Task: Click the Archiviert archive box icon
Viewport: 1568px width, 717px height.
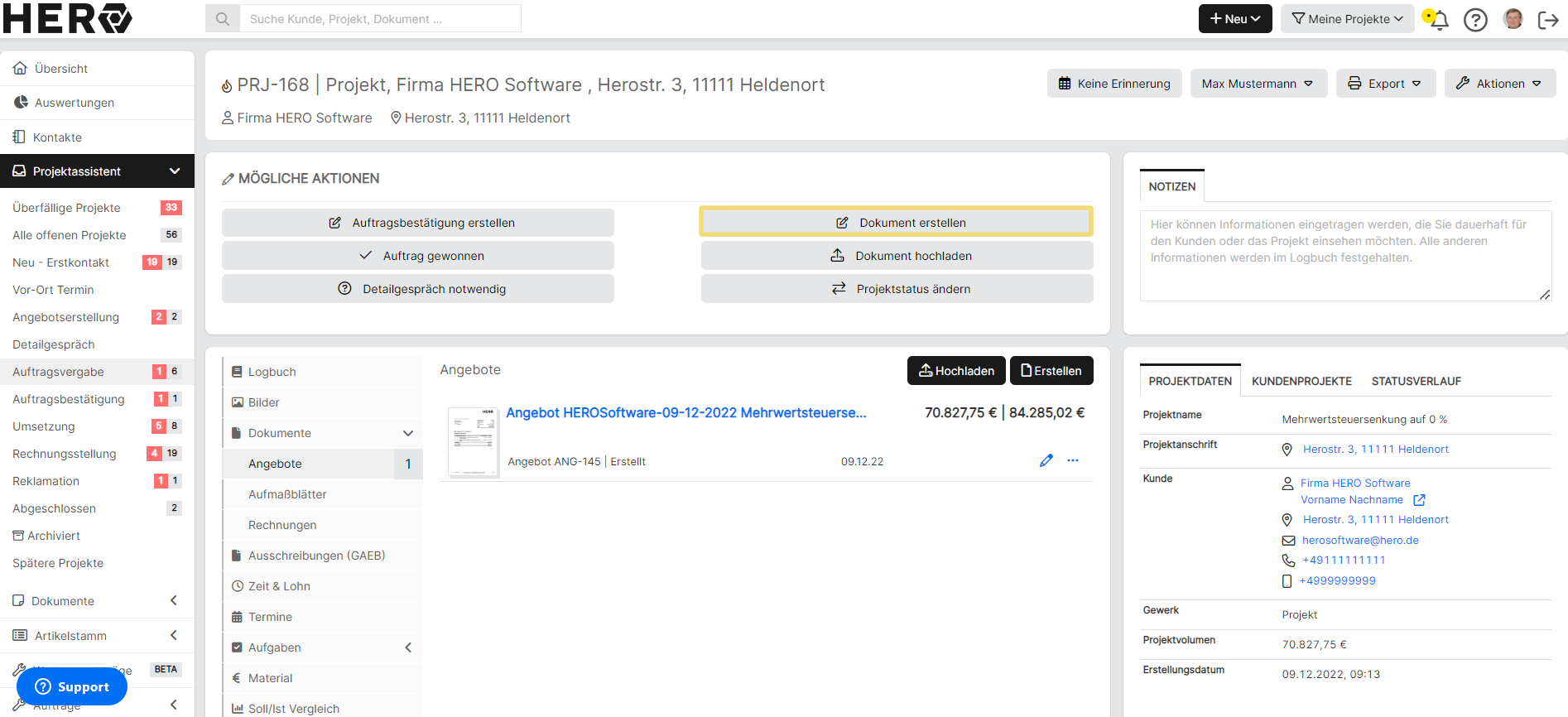Action: tap(18, 536)
